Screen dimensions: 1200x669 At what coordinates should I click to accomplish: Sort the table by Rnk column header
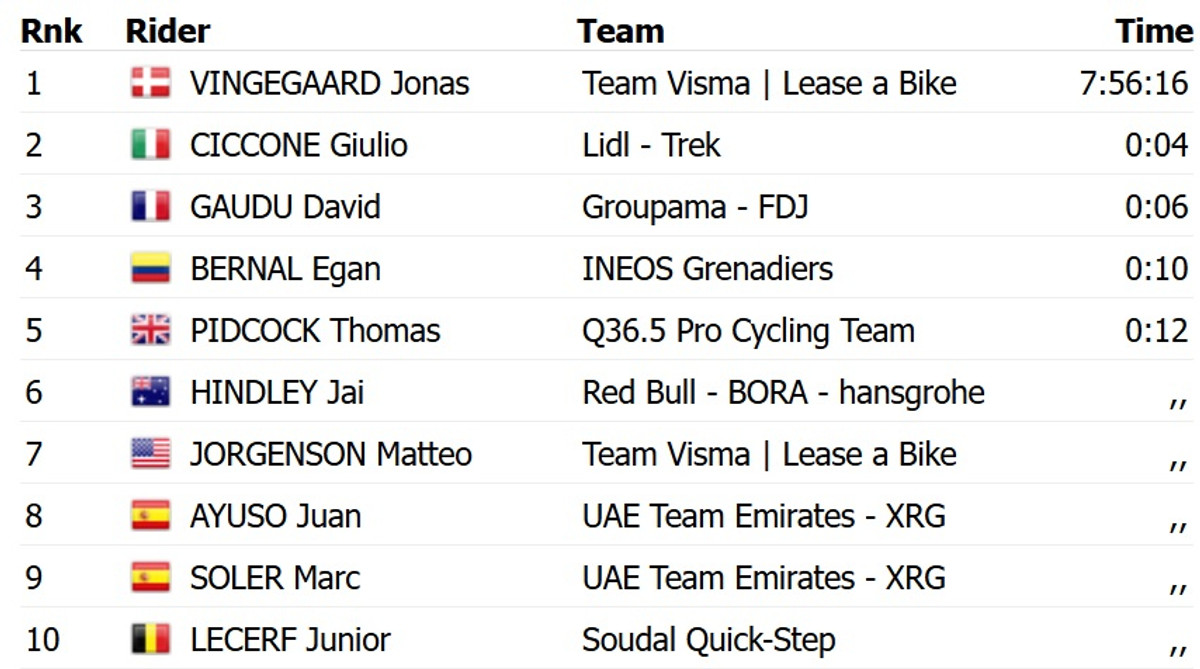click(x=51, y=31)
